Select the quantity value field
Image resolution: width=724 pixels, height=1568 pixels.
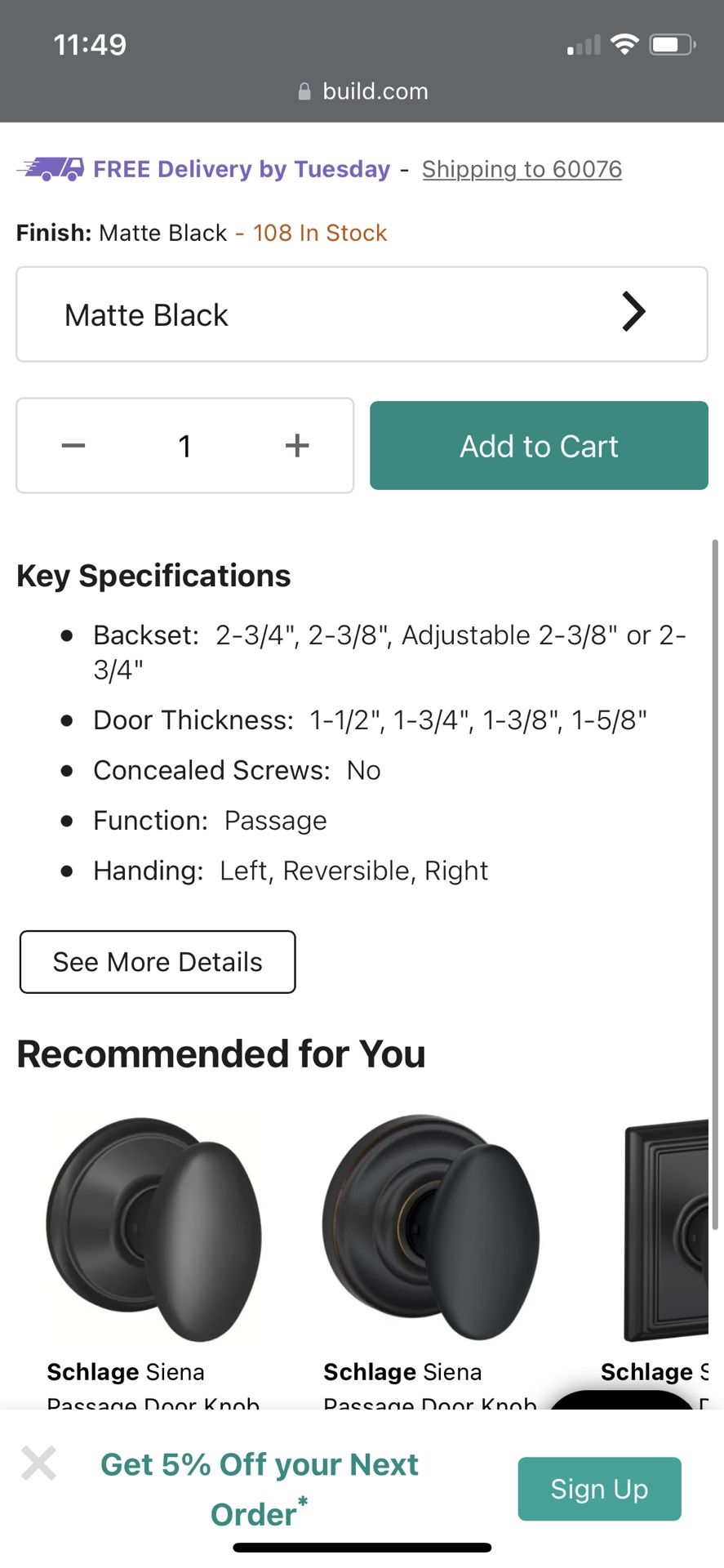pos(185,446)
